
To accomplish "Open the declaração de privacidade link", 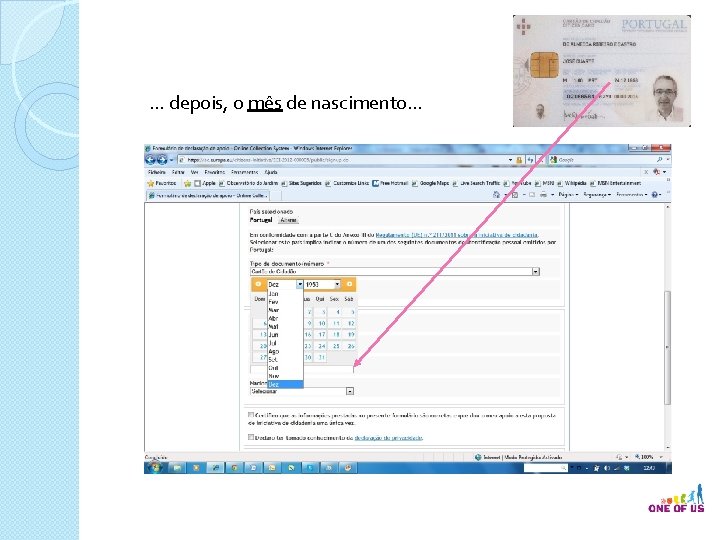I will click(388, 438).
